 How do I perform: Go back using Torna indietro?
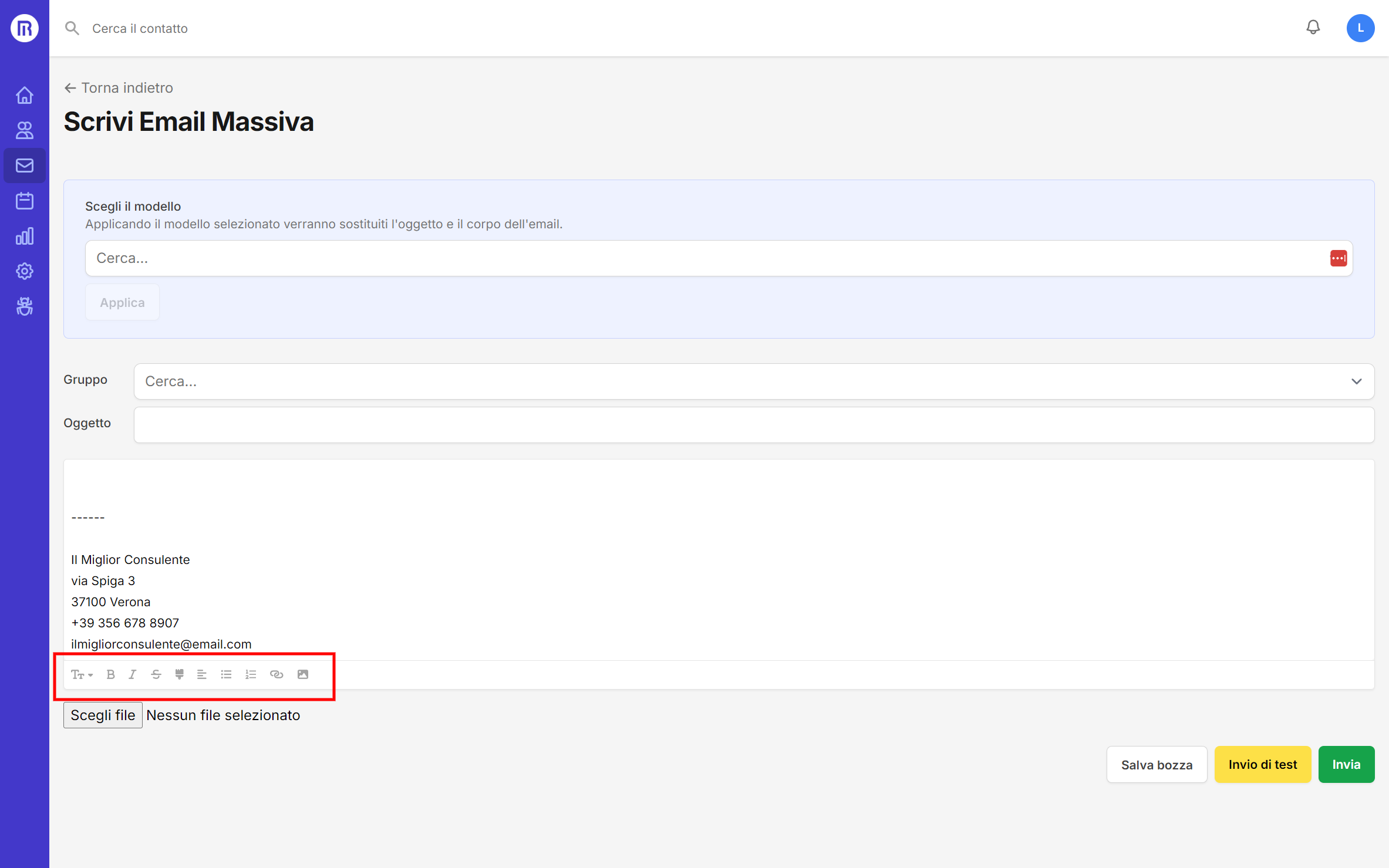(x=118, y=87)
